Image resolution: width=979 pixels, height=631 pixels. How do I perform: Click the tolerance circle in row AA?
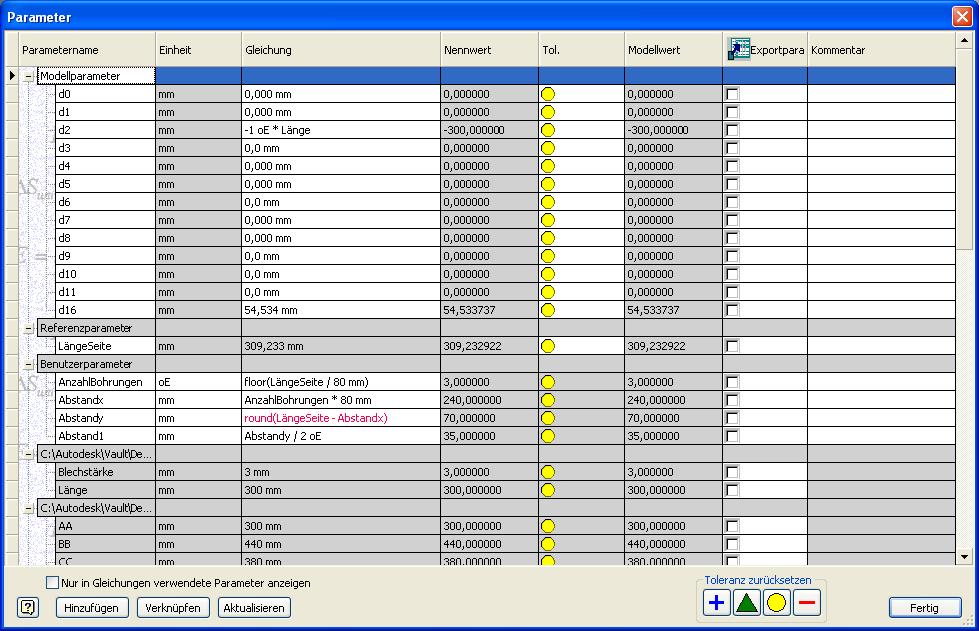(548, 526)
